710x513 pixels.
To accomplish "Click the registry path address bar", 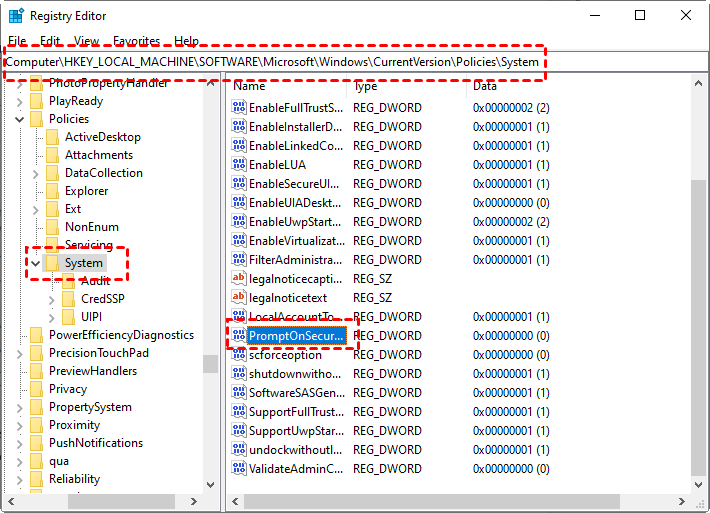I will tap(355, 62).
